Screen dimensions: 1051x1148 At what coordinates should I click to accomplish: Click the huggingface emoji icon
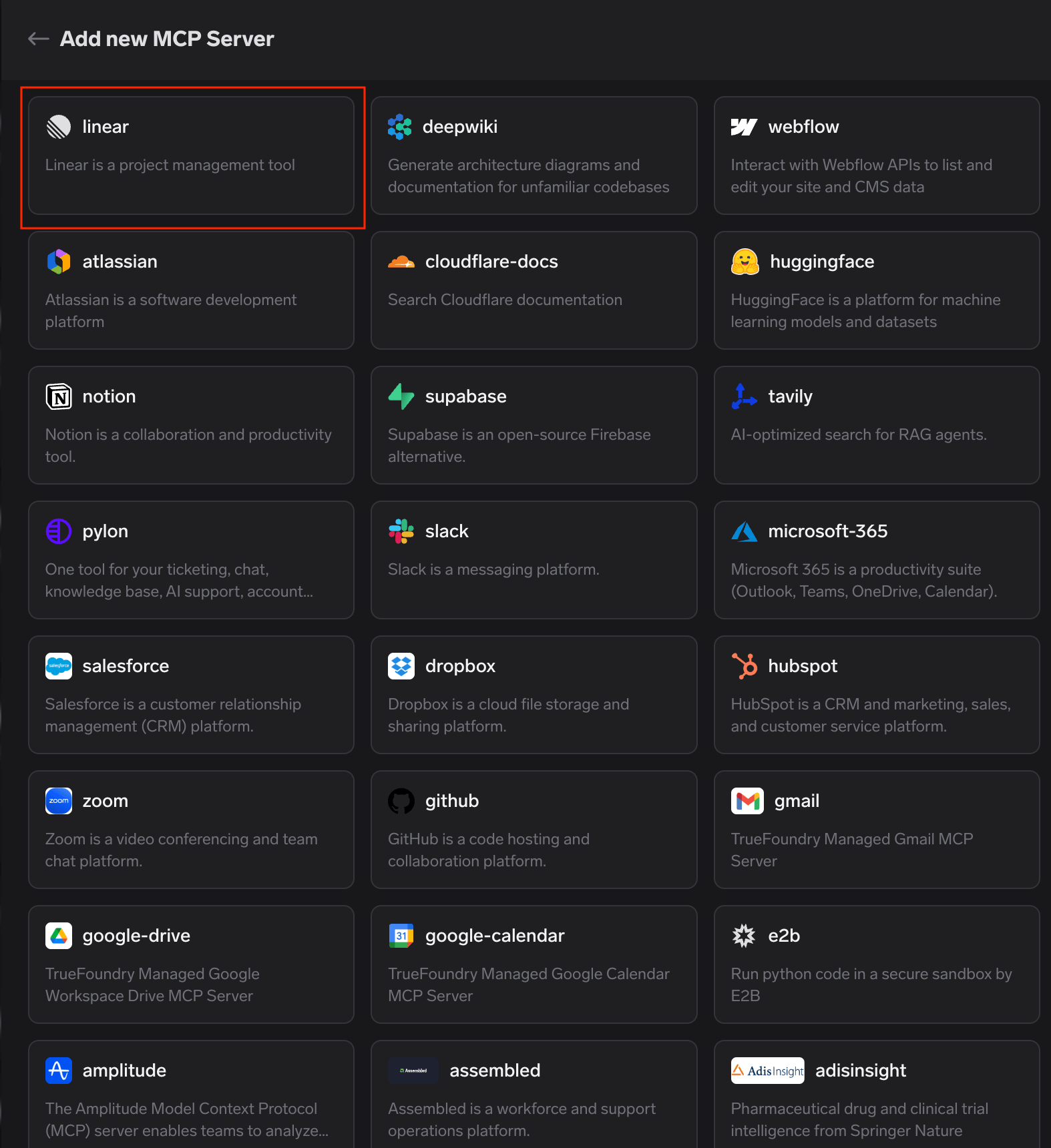tap(745, 262)
